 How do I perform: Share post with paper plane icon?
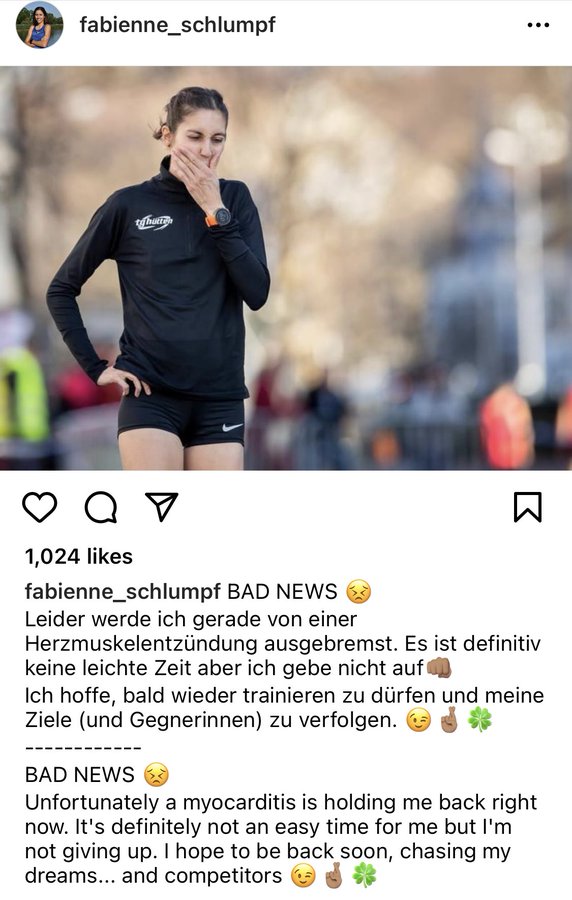161,507
